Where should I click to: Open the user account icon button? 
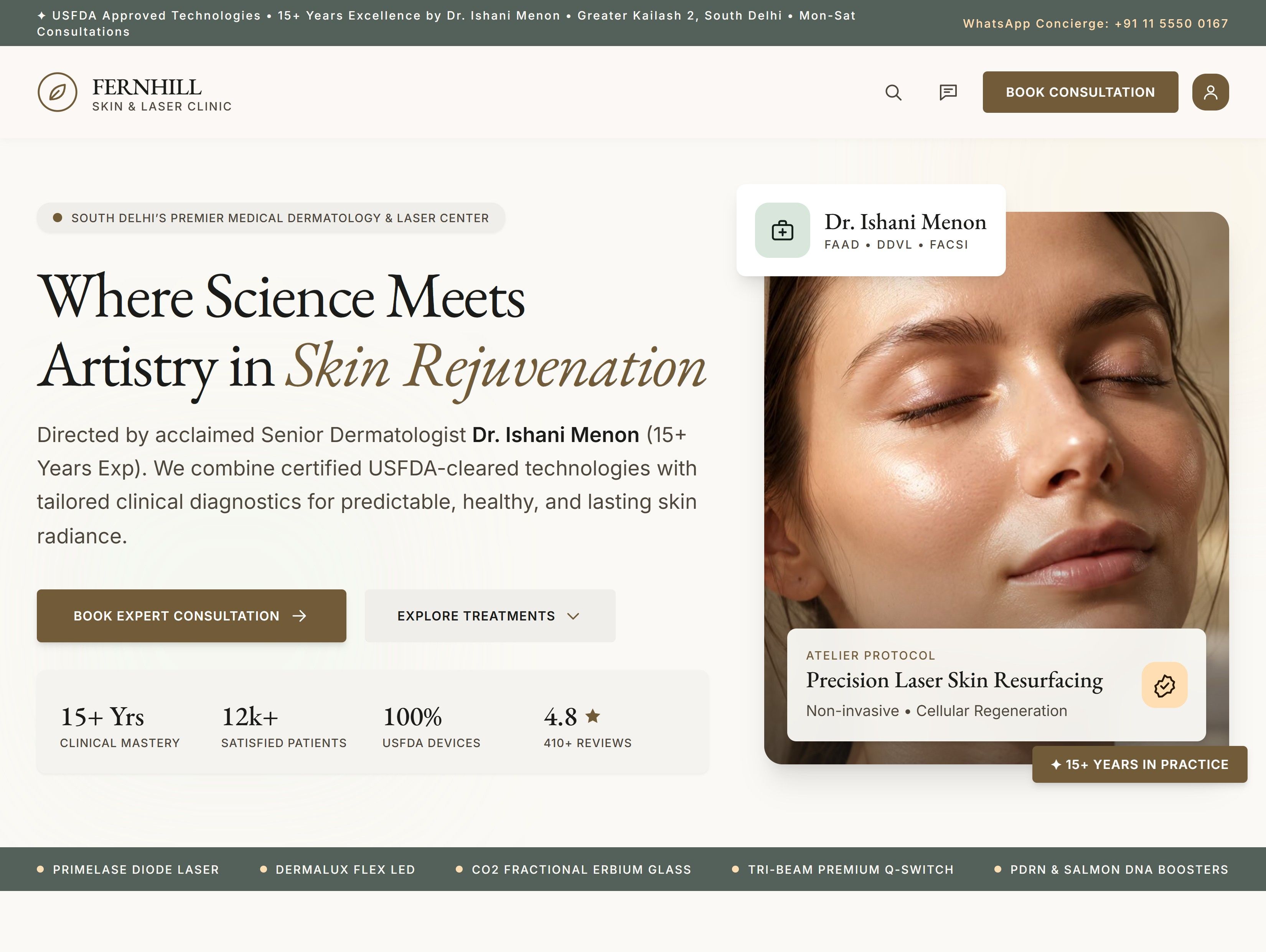point(1210,92)
